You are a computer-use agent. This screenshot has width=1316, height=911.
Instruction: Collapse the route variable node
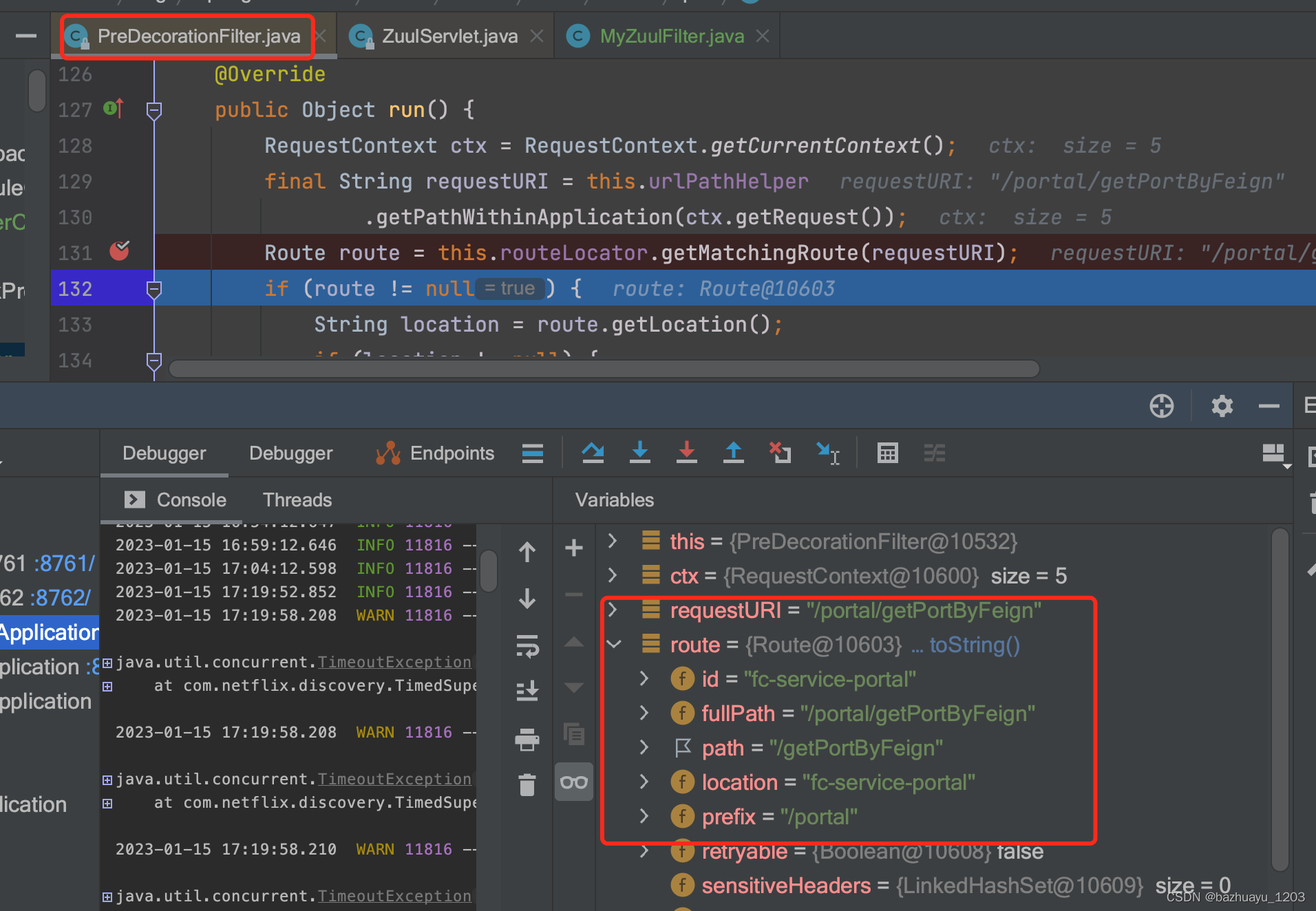(x=614, y=645)
